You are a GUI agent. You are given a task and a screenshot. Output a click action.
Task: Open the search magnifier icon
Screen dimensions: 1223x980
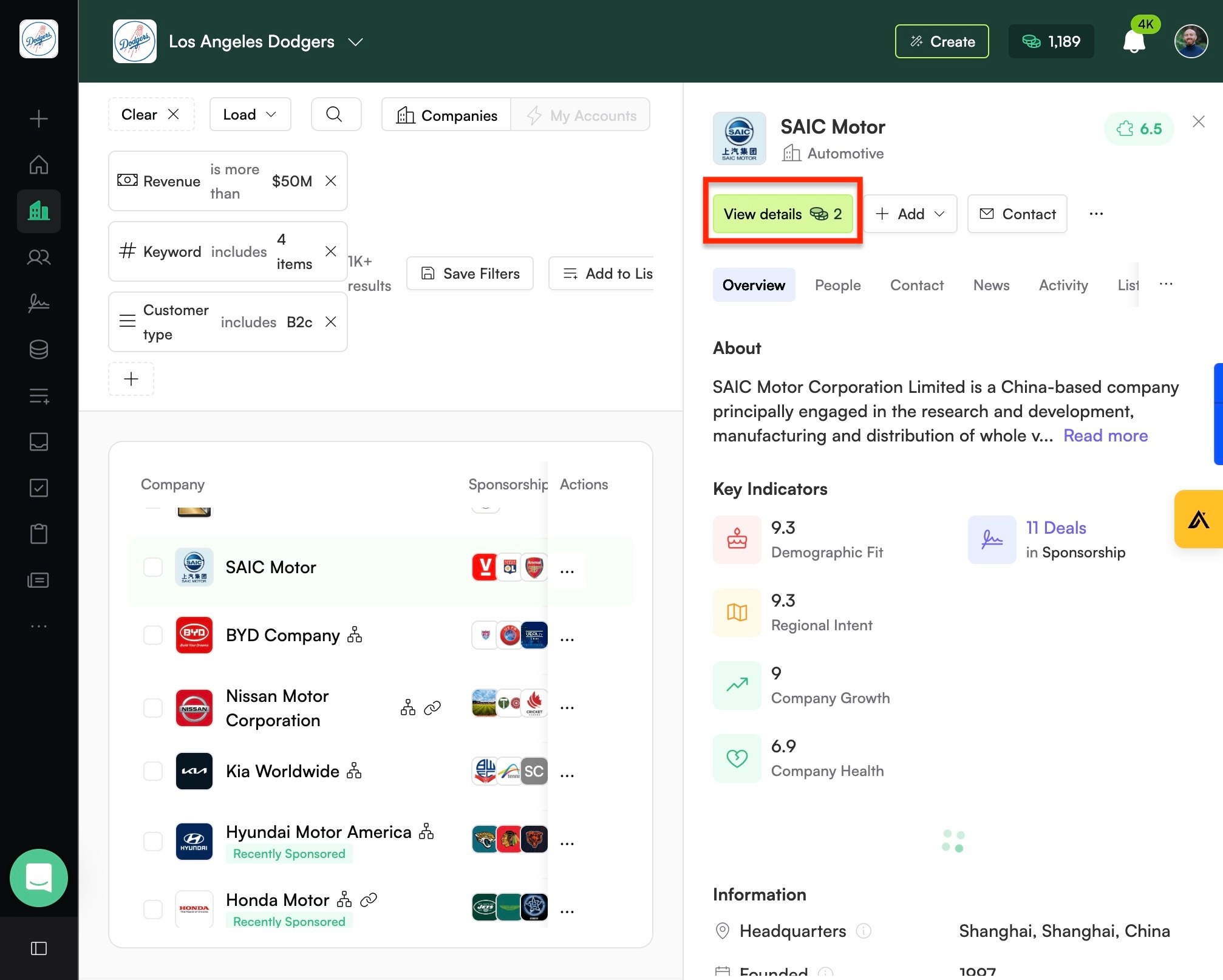click(x=336, y=114)
